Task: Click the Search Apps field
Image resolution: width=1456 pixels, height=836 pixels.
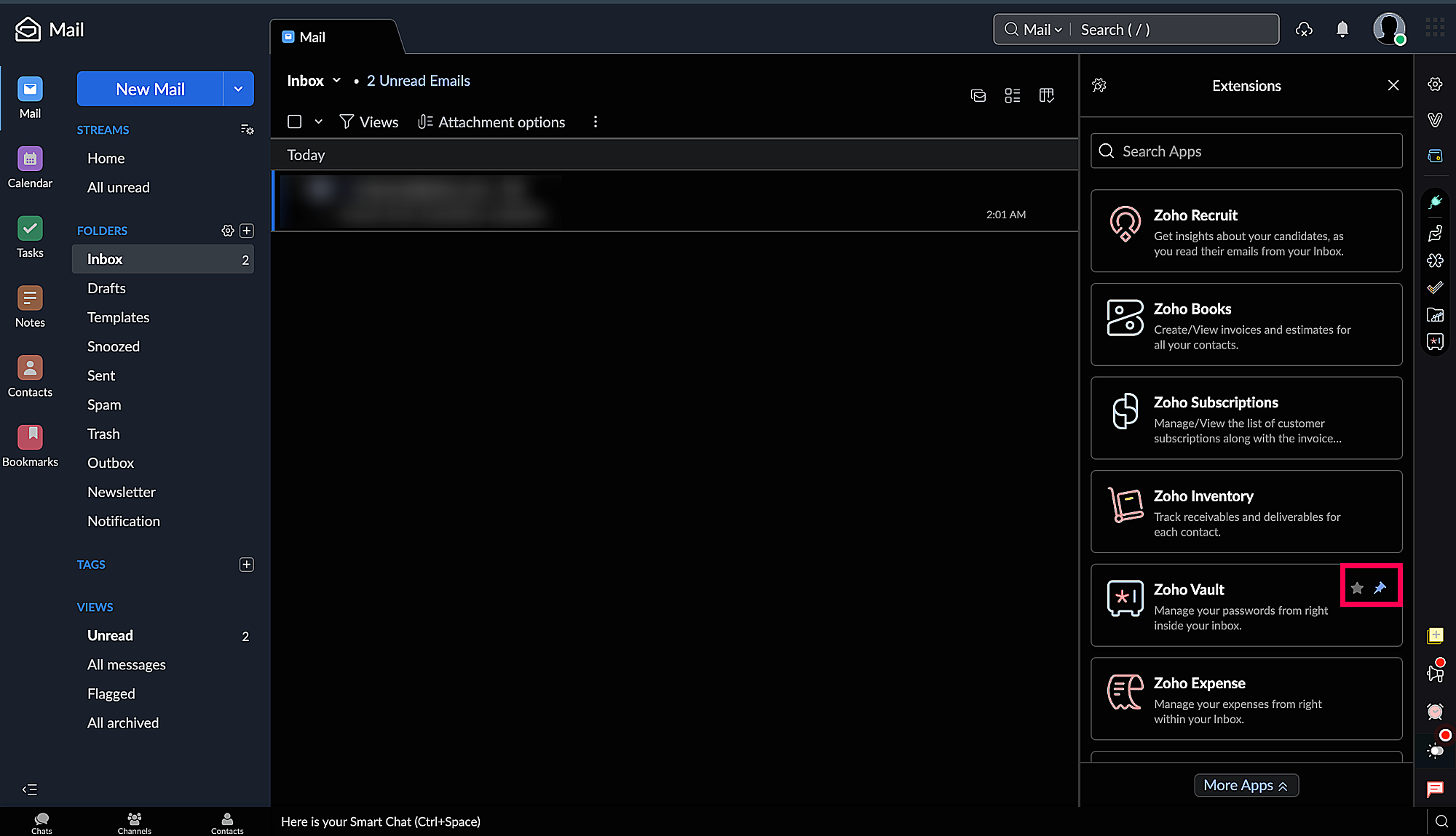Action: [1246, 151]
